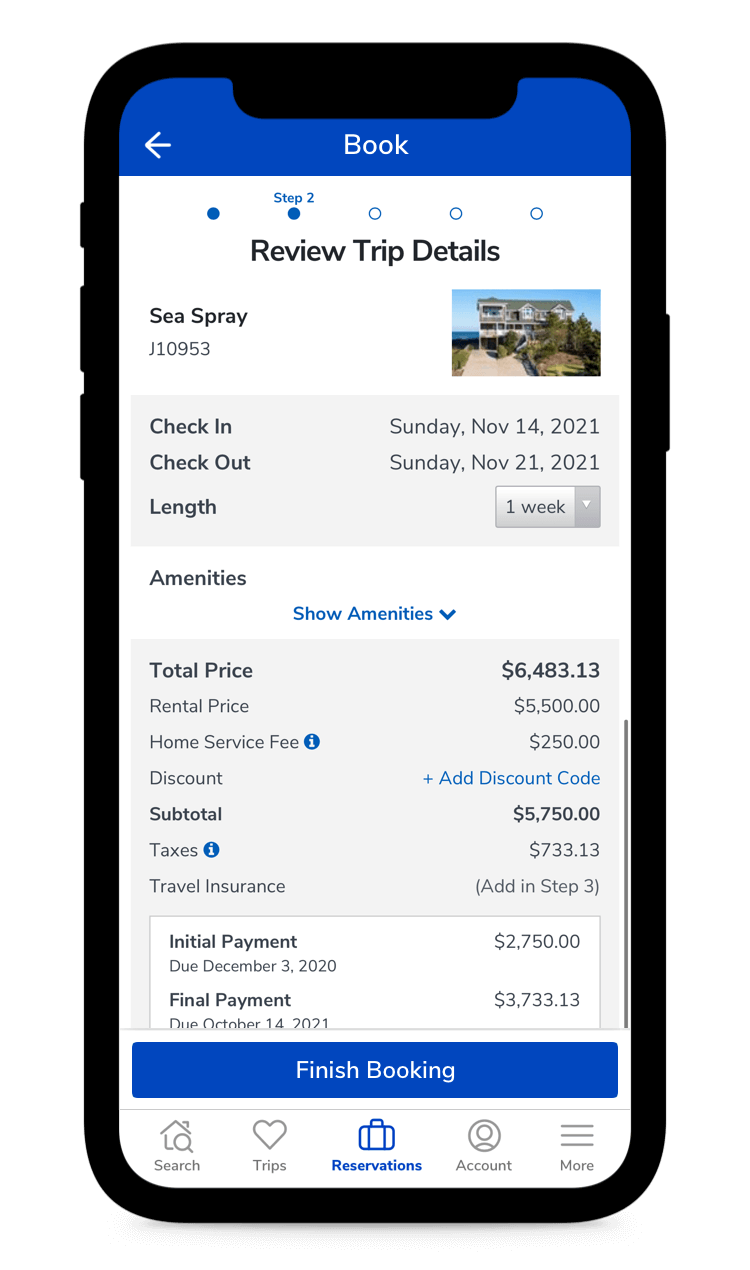
Task: Open the Search tab icon
Action: click(x=177, y=1136)
